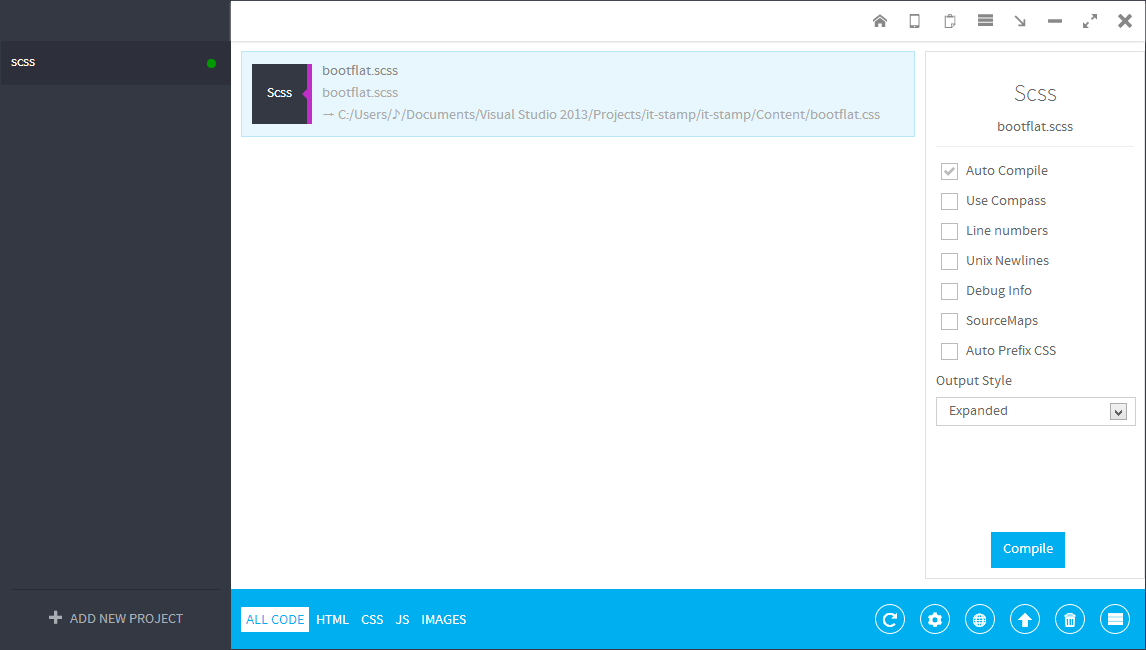Enable the Use Compass option
This screenshot has height=650, width=1146.
pyautogui.click(x=949, y=201)
